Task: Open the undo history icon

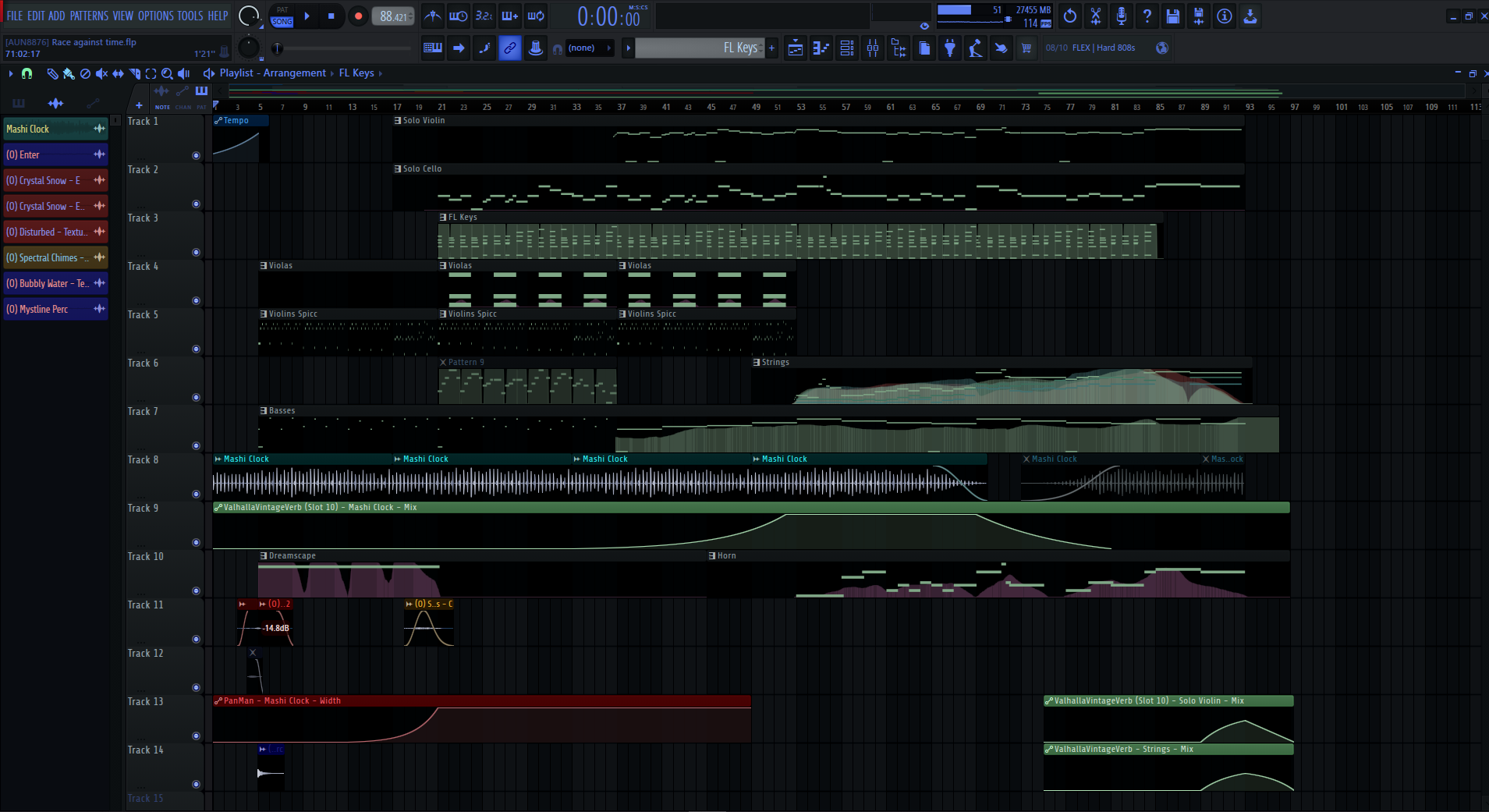Action: point(1070,16)
